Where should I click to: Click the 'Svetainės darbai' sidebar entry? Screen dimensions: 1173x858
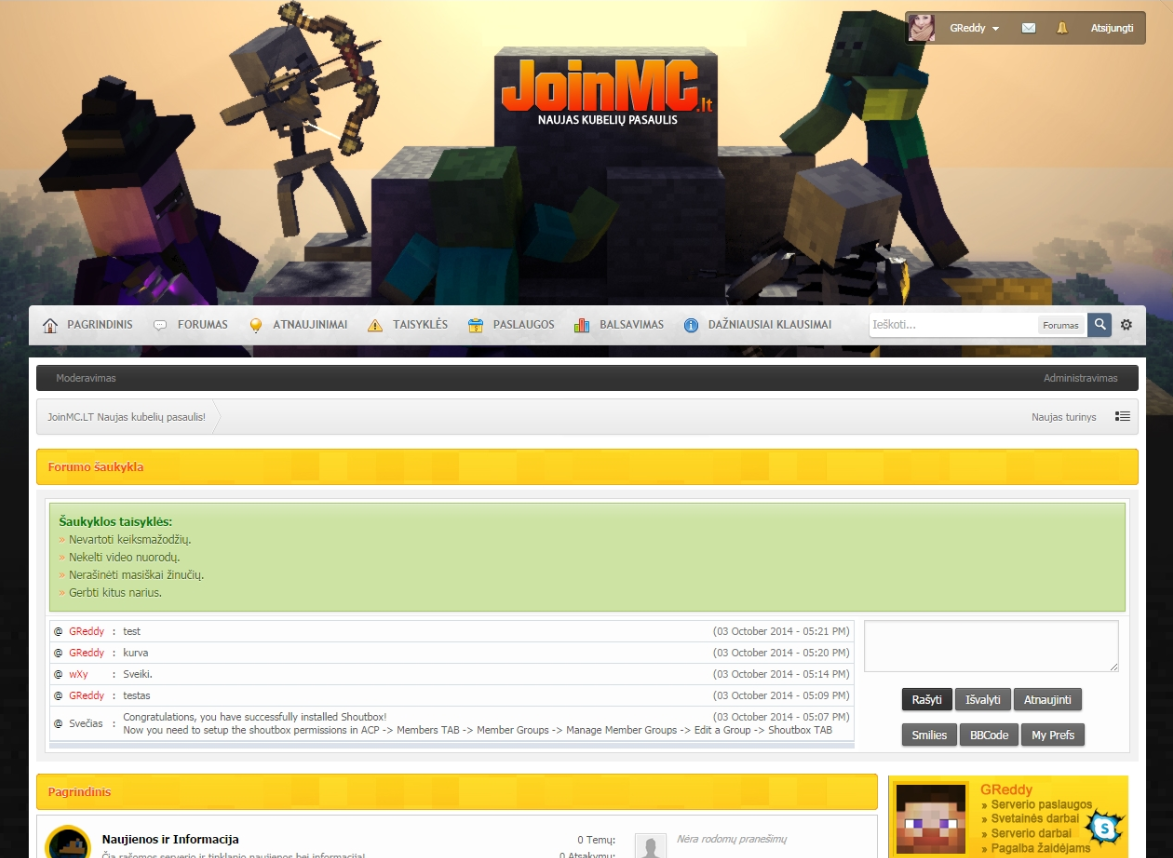click(1035, 818)
